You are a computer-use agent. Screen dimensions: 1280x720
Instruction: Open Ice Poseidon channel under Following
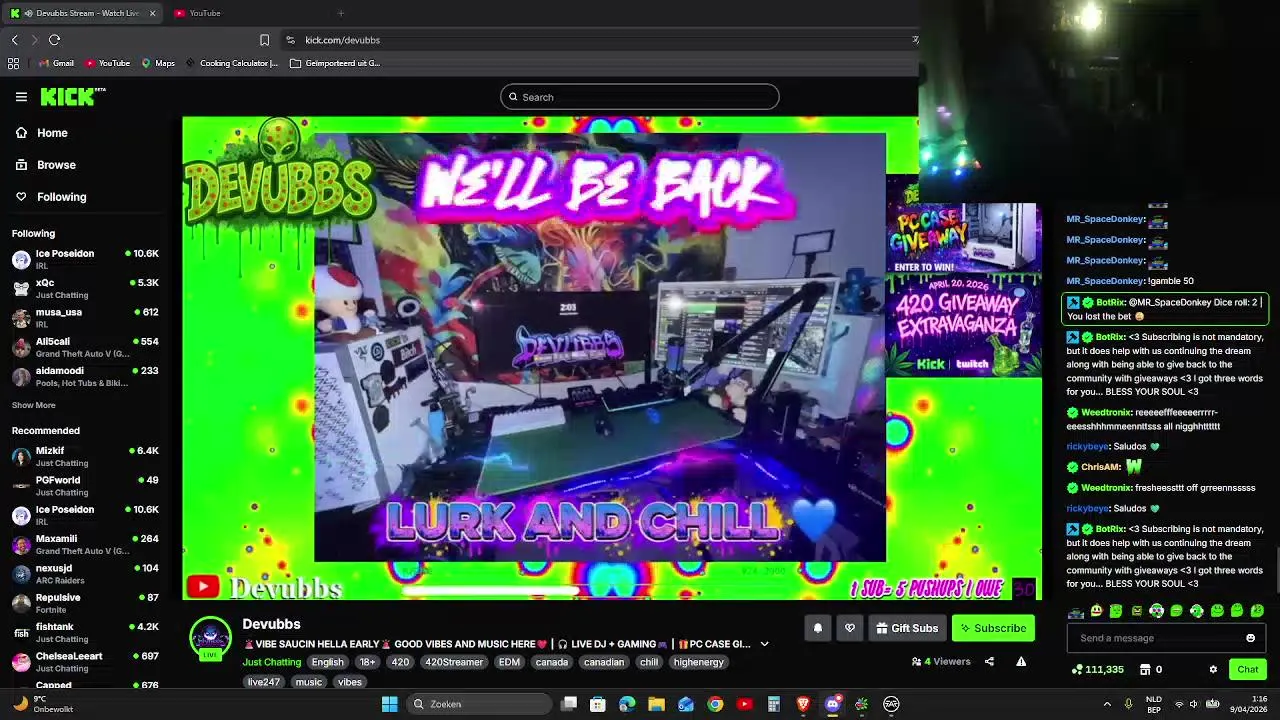[85, 259]
